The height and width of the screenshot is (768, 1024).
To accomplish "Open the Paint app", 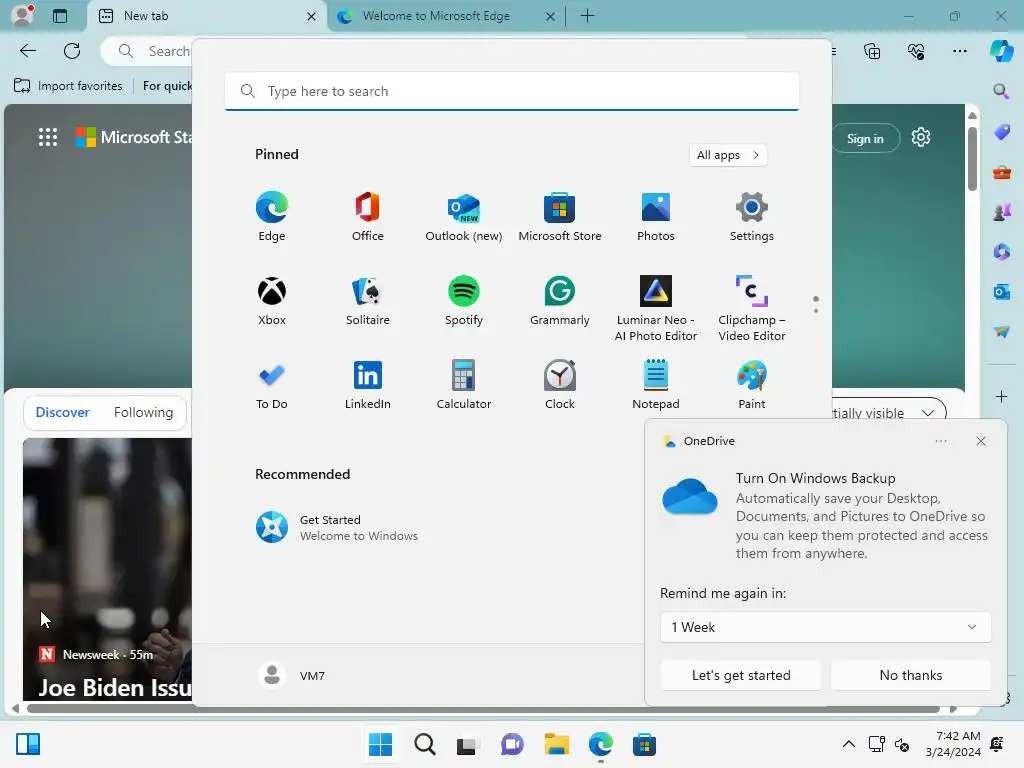I will point(752,385).
